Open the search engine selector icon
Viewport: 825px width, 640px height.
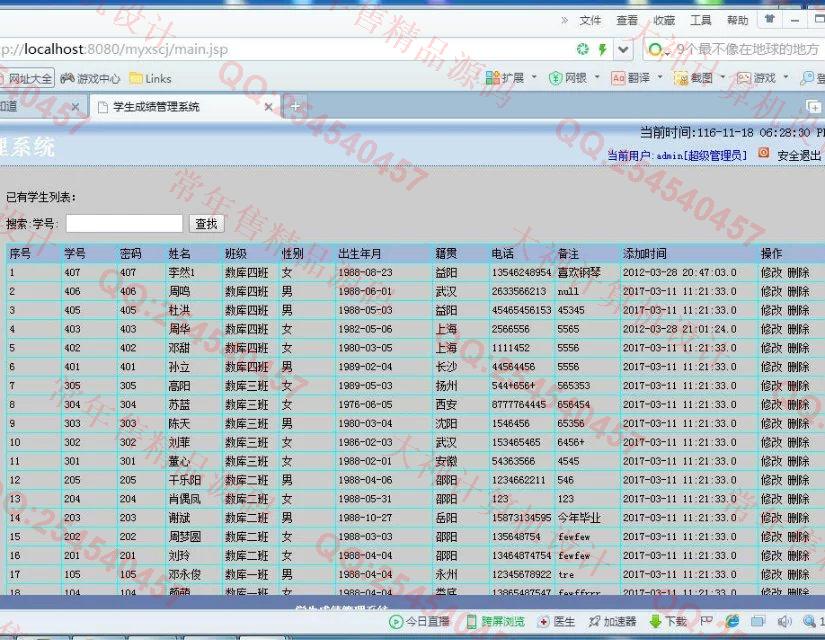coord(658,50)
